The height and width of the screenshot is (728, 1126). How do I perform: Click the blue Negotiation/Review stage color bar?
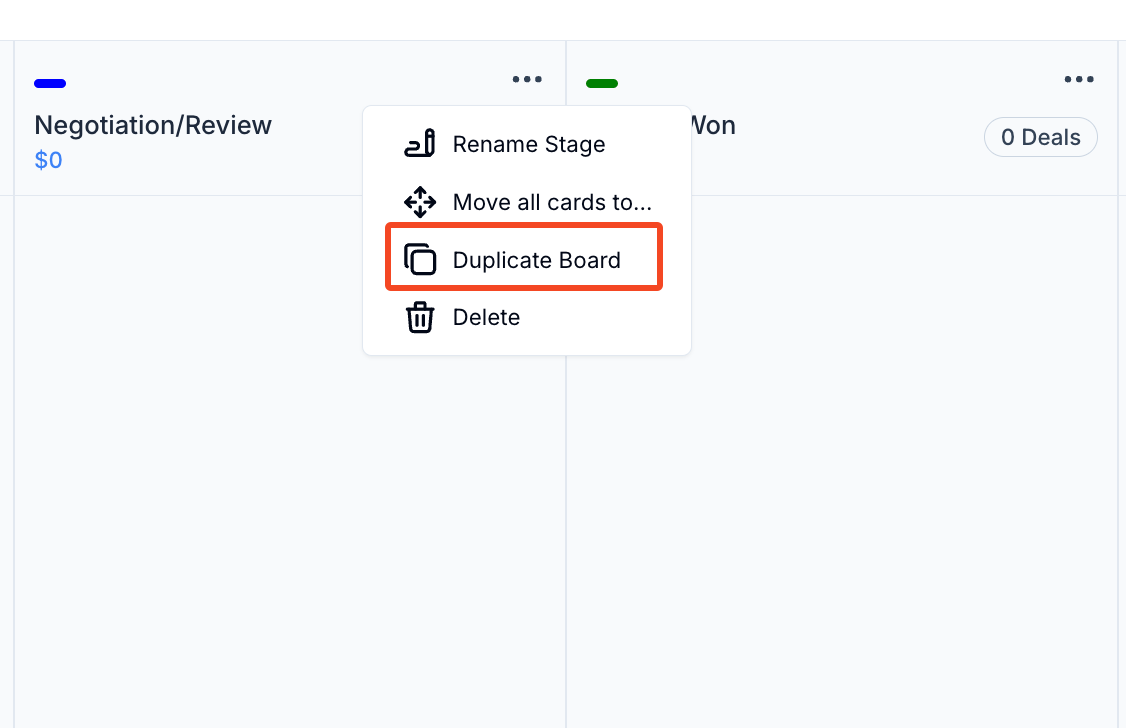(50, 83)
